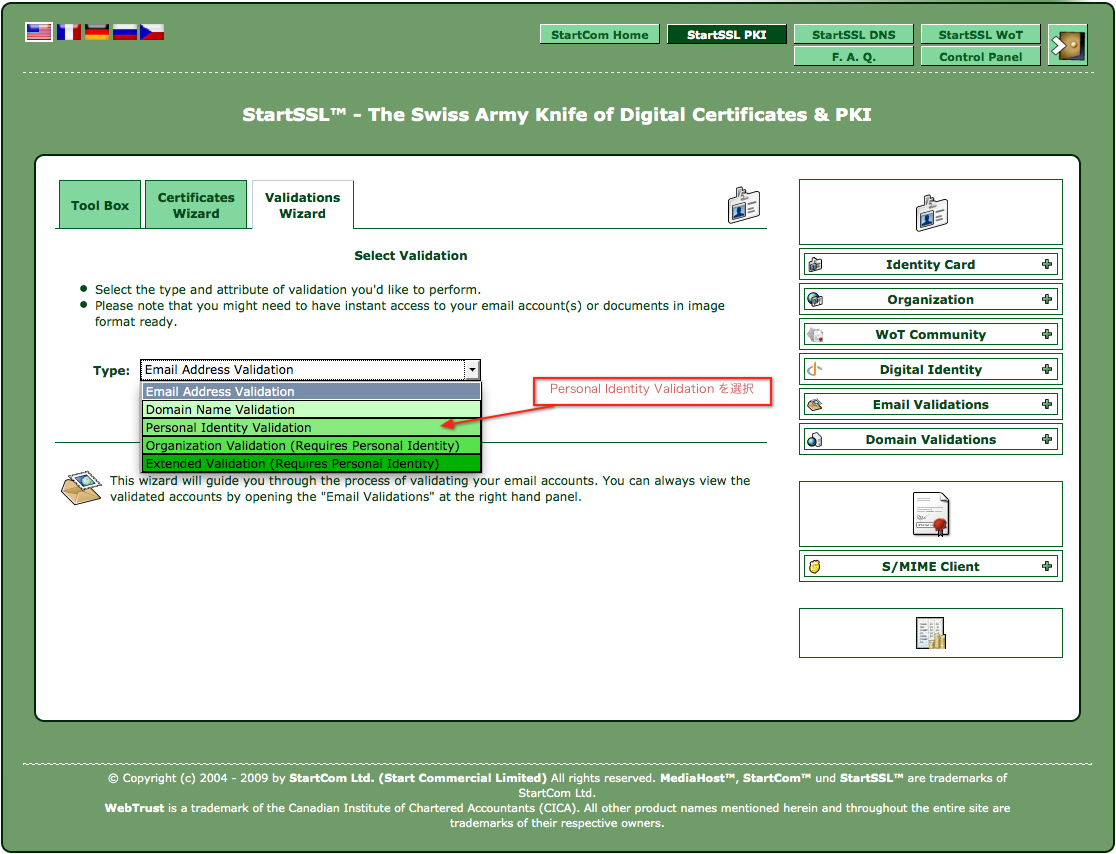Click the login door icon beside Control Panel

(x=1068, y=46)
